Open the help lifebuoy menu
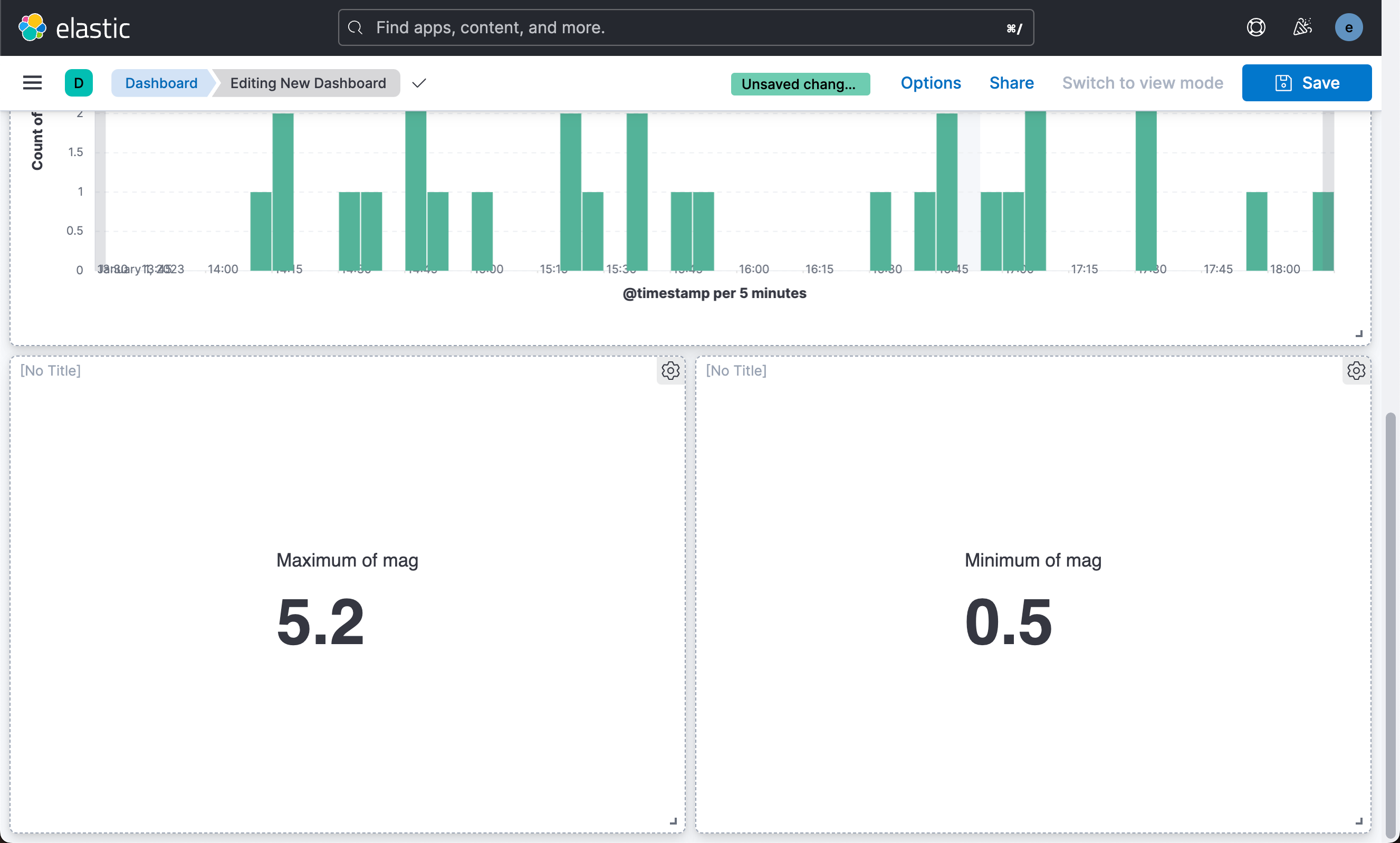This screenshot has height=843, width=1400. (x=1256, y=27)
